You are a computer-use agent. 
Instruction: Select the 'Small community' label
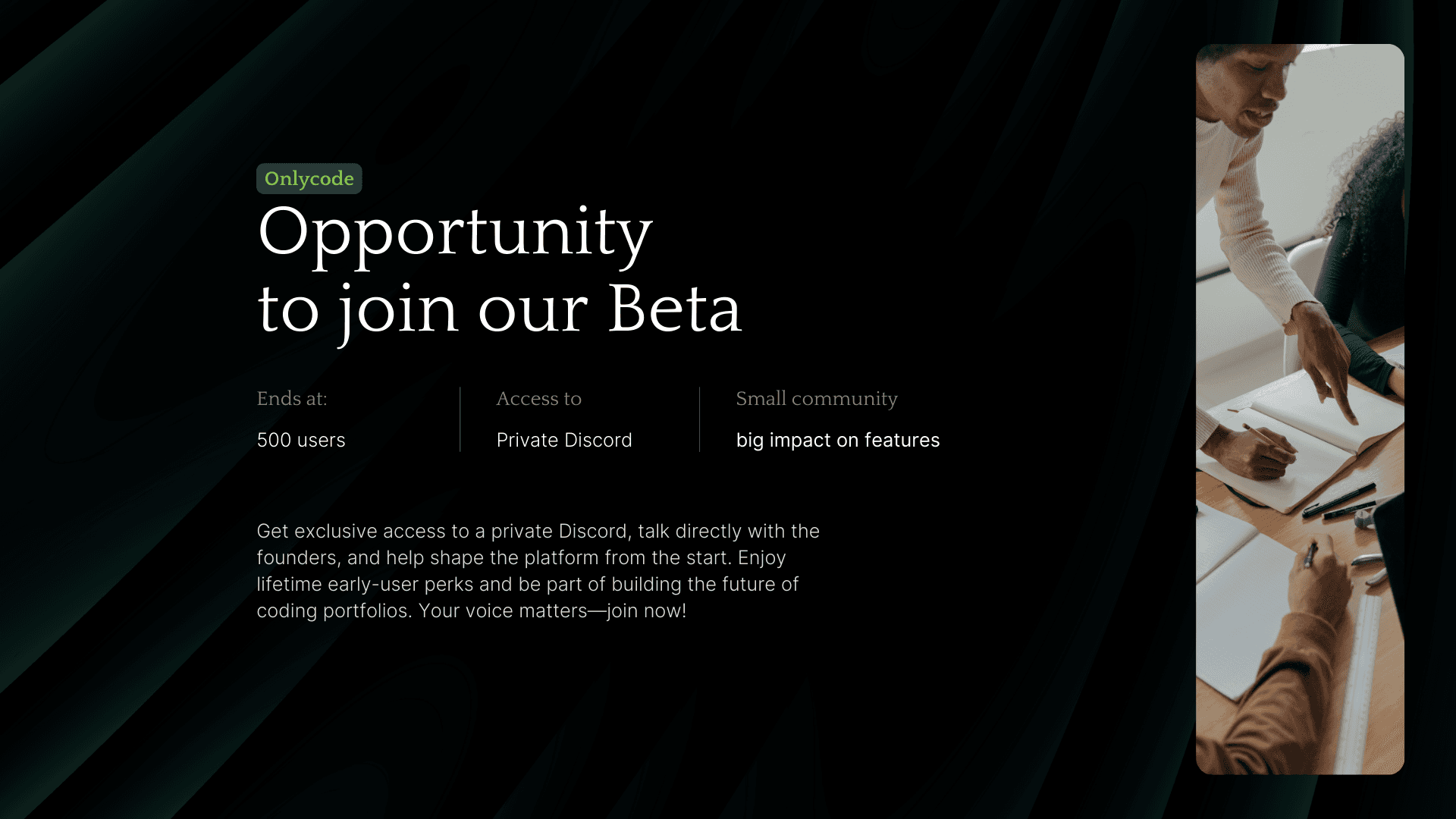point(817,399)
